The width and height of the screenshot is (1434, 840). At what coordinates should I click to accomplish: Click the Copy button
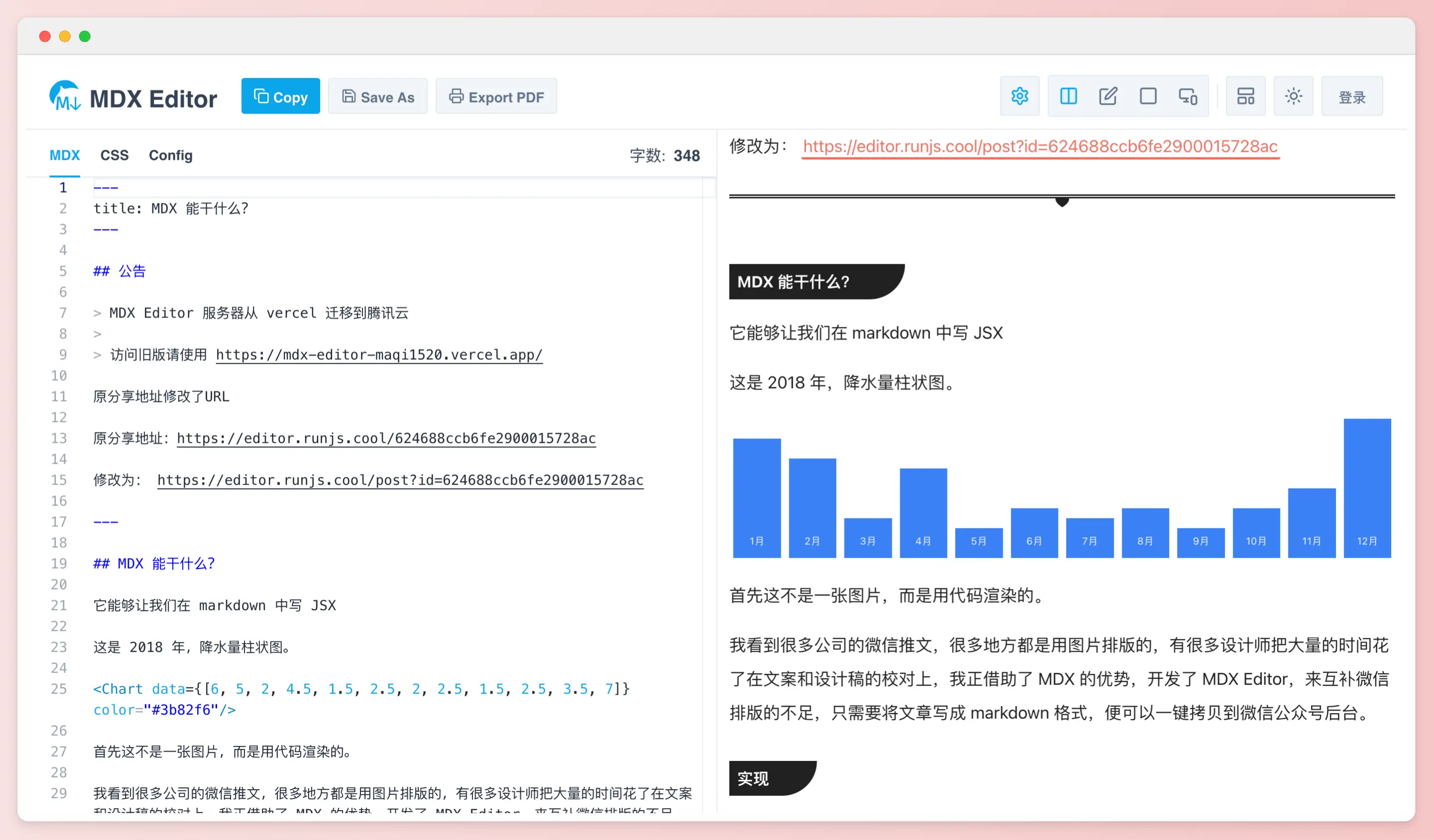(x=280, y=96)
